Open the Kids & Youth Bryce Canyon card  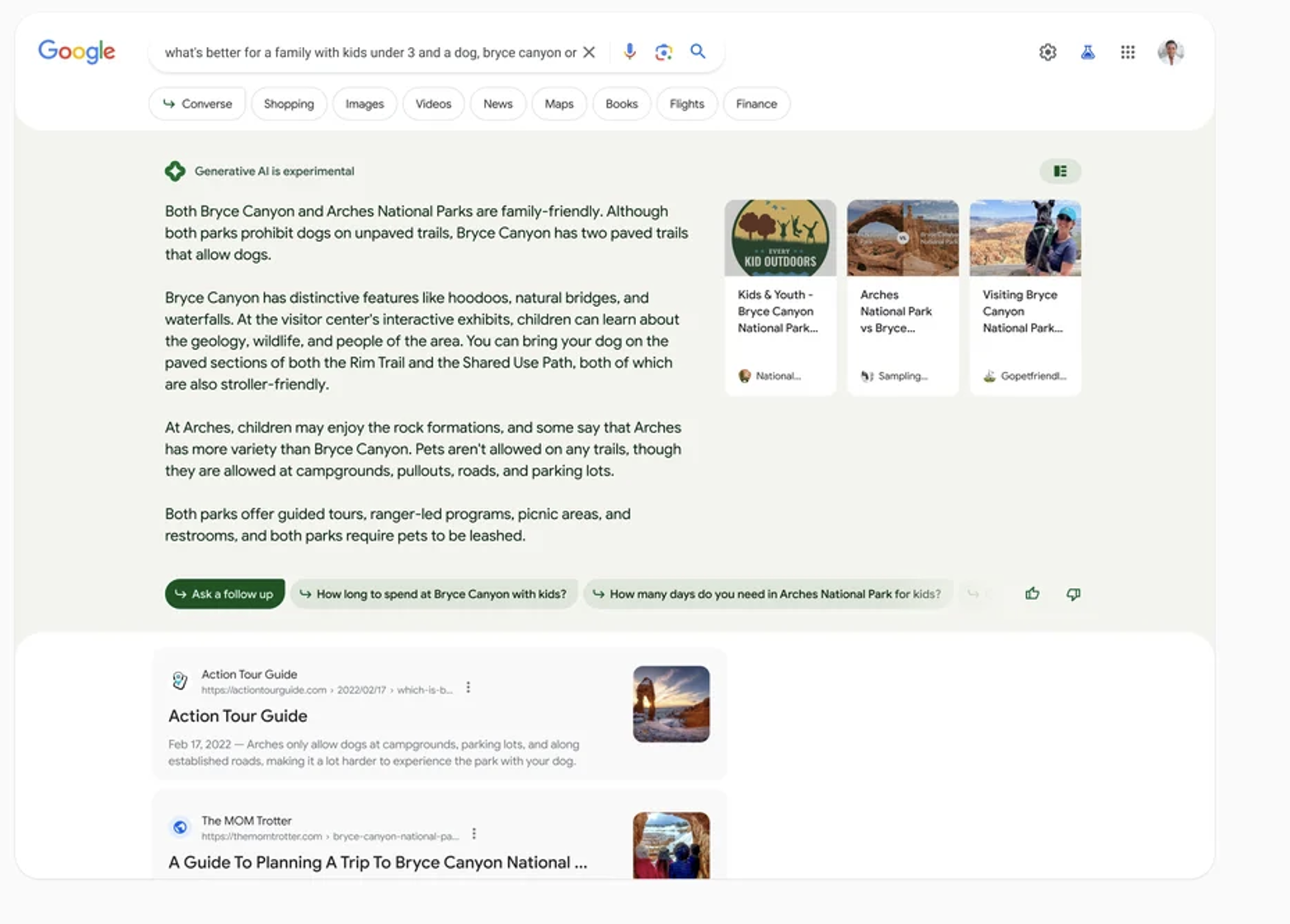point(780,297)
